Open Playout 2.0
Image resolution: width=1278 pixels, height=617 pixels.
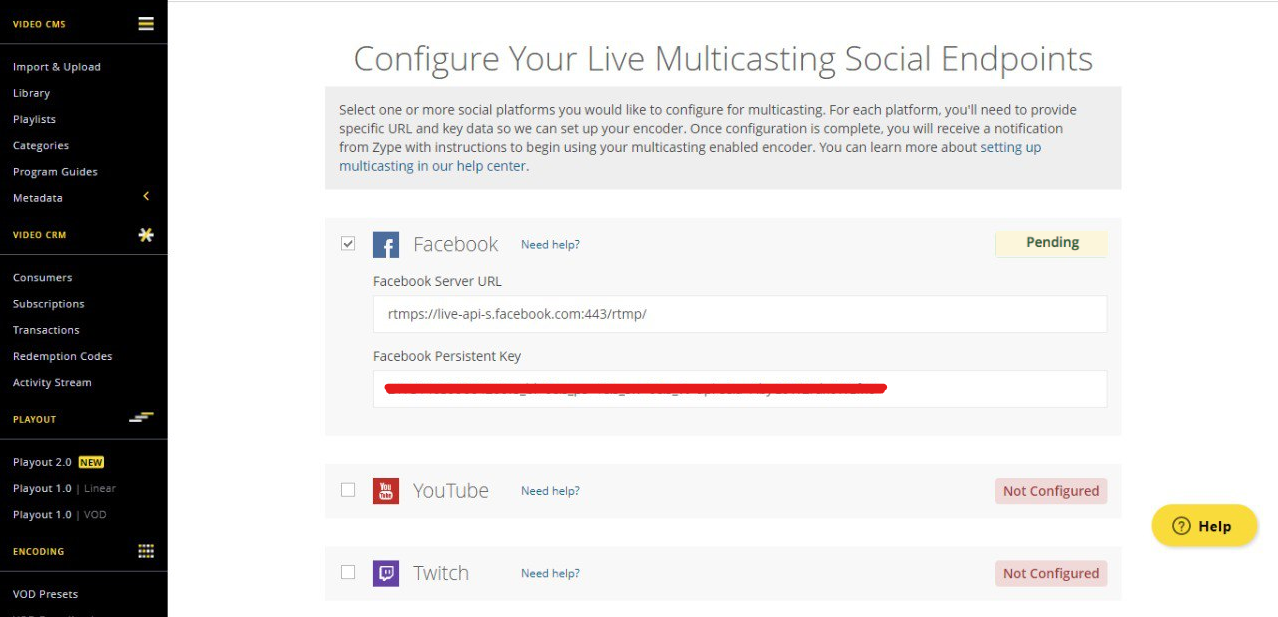click(42, 462)
